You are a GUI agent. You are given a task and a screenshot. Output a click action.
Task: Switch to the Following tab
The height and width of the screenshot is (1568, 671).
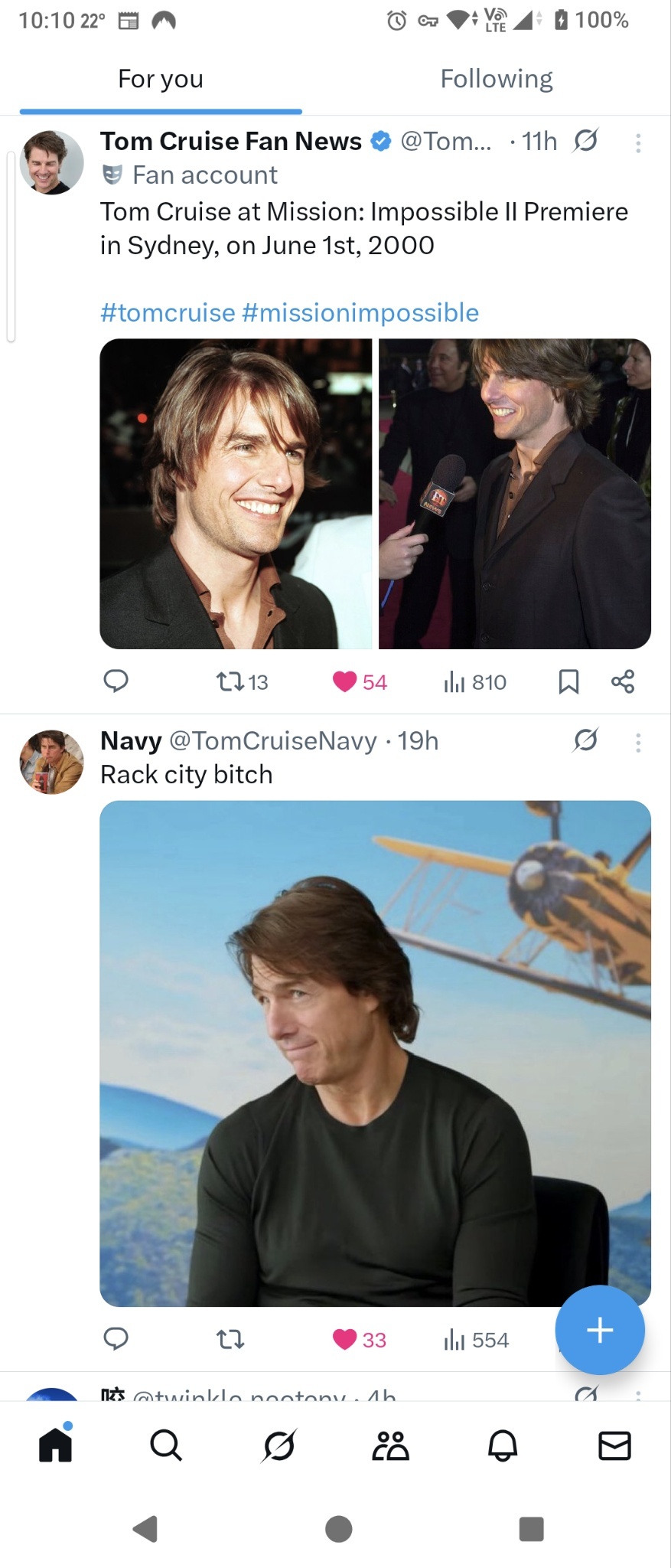pyautogui.click(x=497, y=79)
